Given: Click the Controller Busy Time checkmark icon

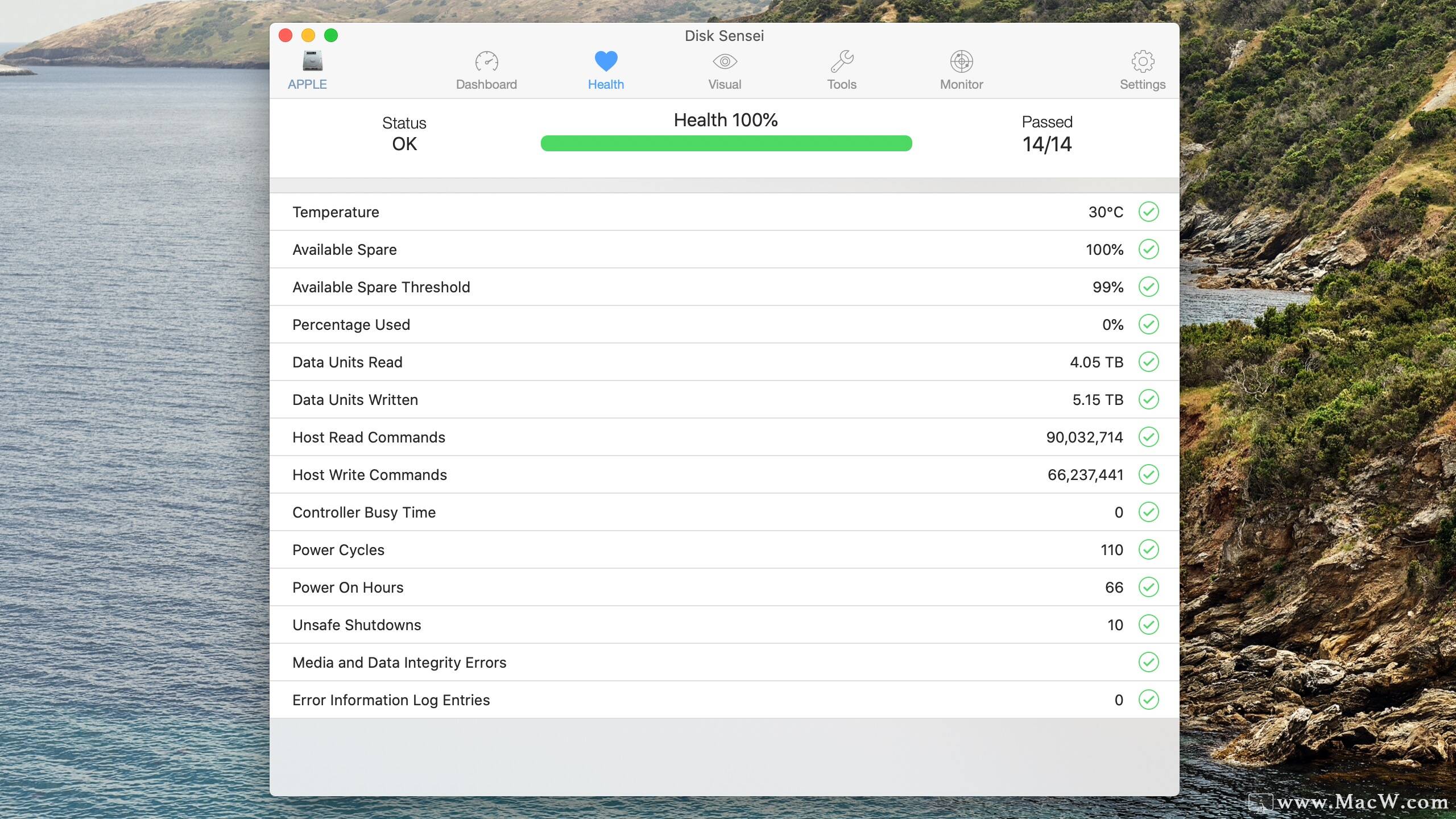Looking at the screenshot, I should (1148, 512).
